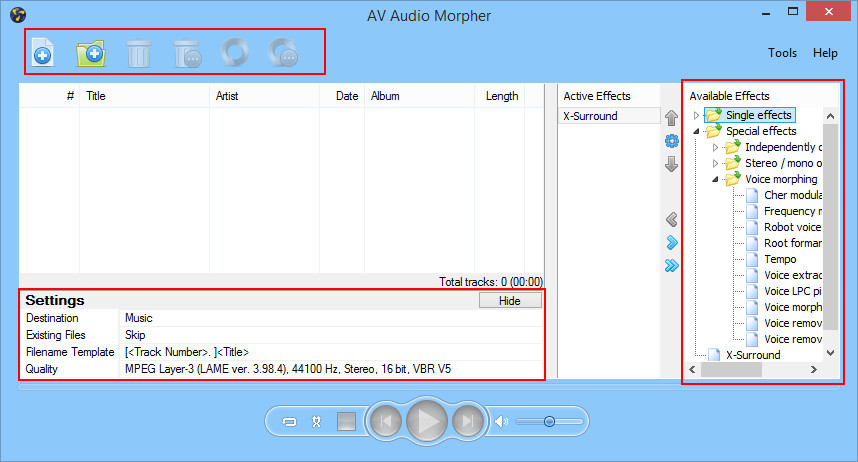This screenshot has height=462, width=858.
Task: Open effect settings gear icon
Action: tap(672, 141)
